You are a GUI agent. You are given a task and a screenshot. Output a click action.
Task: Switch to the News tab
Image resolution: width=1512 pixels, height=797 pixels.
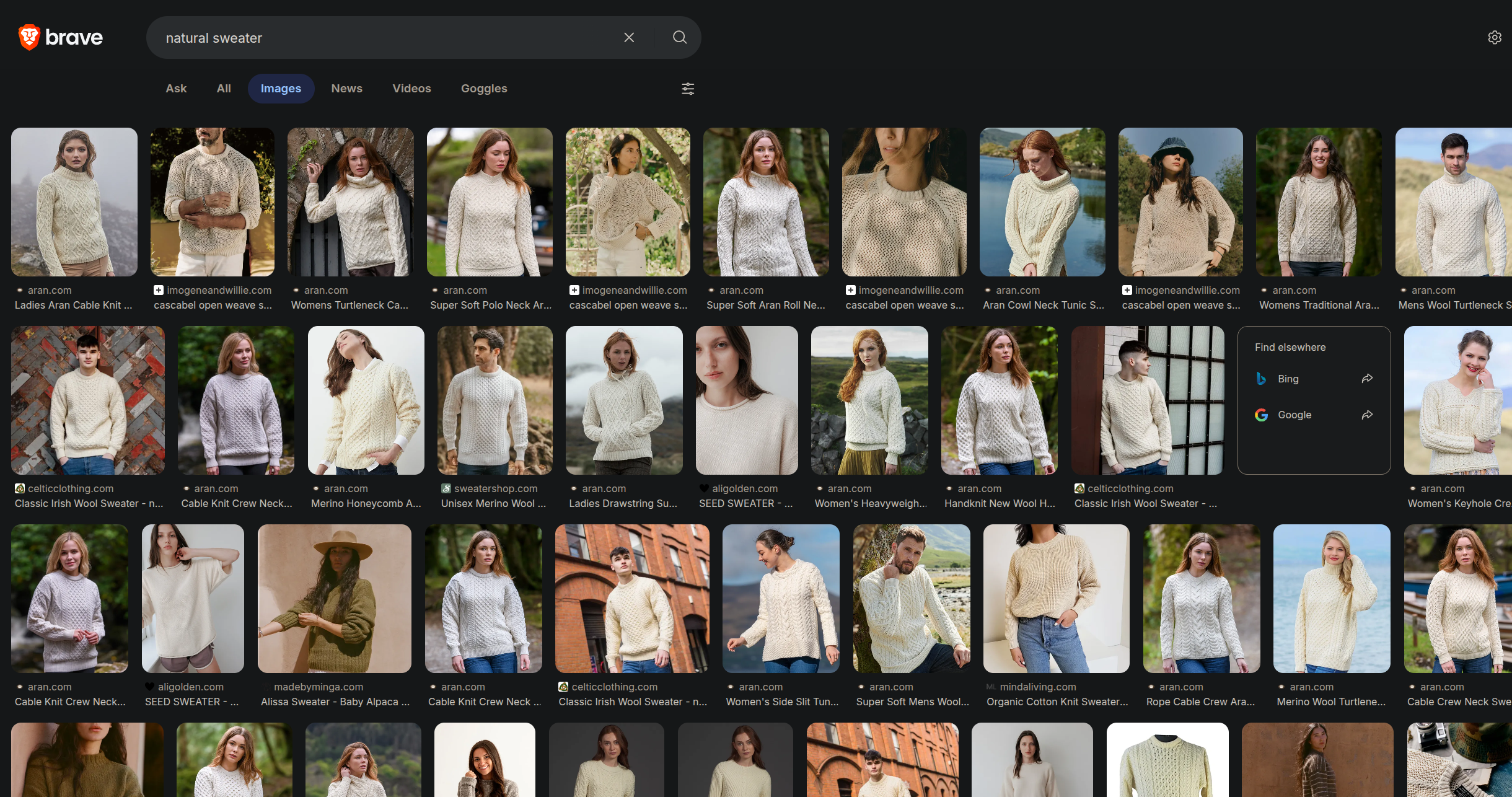click(346, 89)
